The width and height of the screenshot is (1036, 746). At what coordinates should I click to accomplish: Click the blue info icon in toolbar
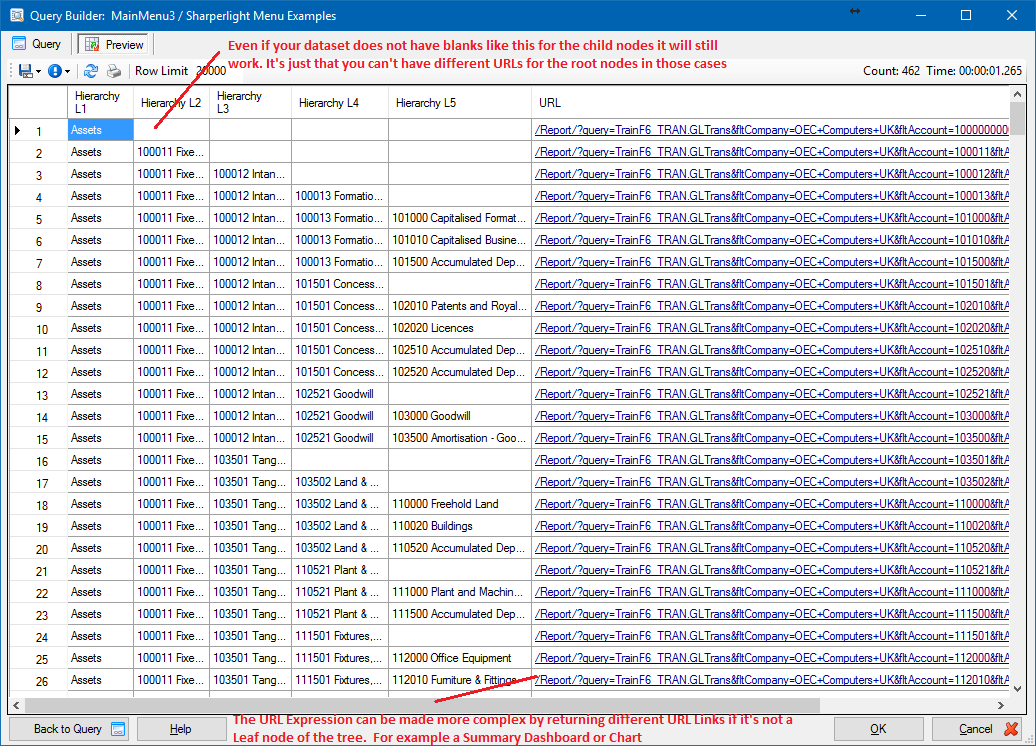55,71
